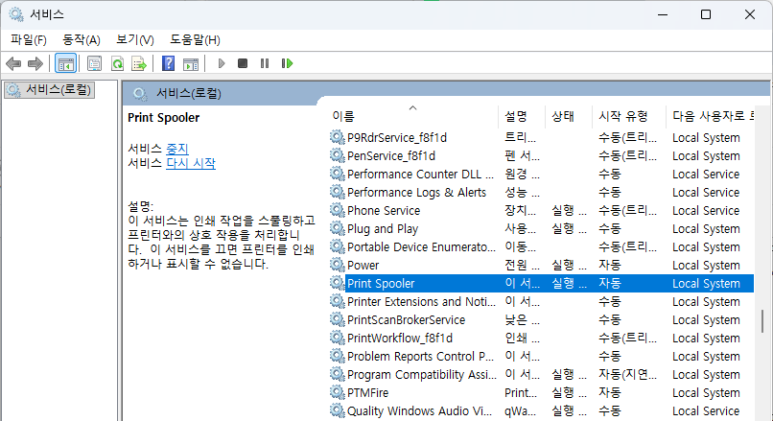
Task: Select the PenService_f8f1d row
Action: pos(541,156)
